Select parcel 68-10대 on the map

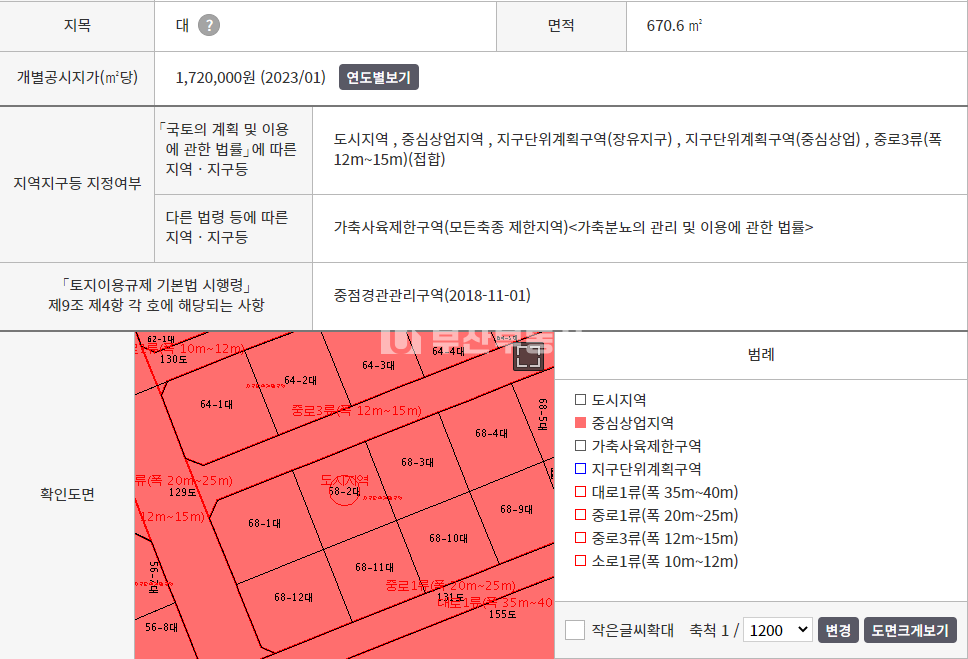coord(448,538)
